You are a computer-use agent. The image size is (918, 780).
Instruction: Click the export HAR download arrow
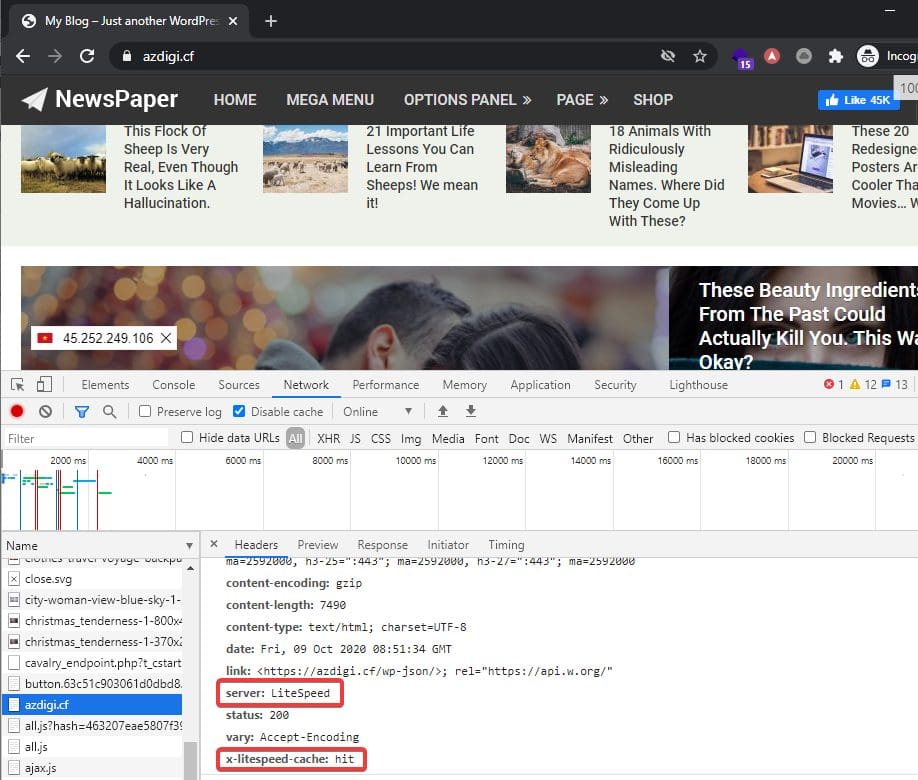471,411
